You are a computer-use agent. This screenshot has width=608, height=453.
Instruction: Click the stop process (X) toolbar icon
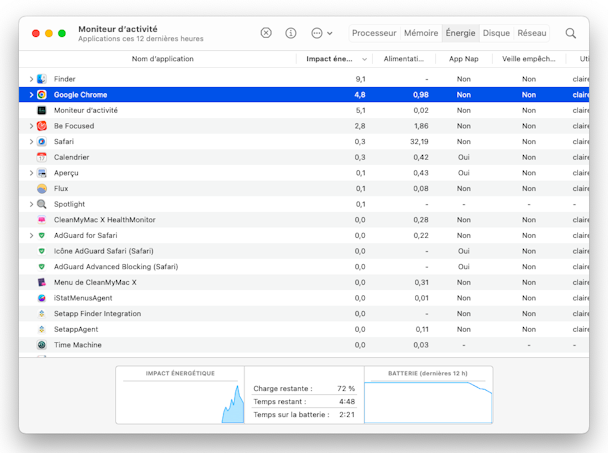(266, 33)
